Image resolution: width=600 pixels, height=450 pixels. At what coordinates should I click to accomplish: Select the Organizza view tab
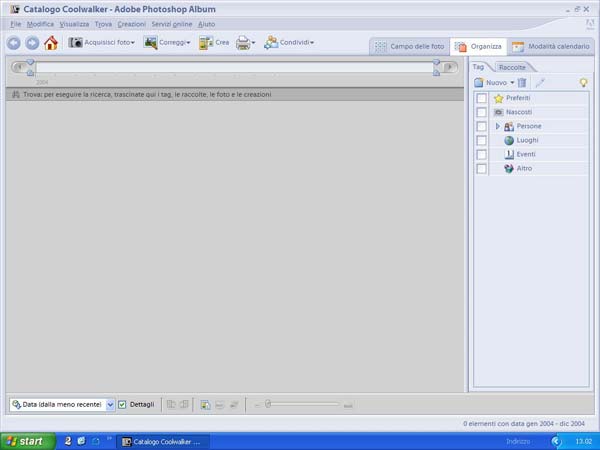click(x=478, y=46)
